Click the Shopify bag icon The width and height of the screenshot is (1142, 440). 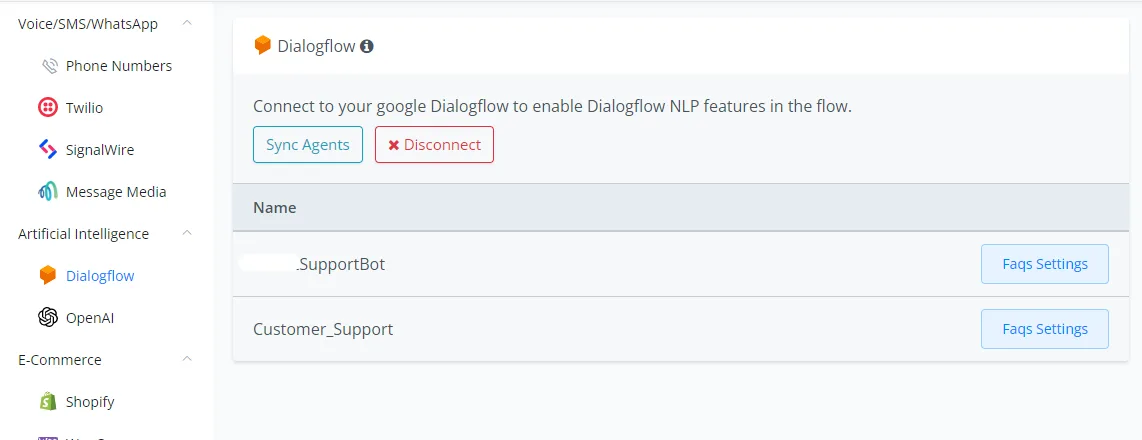[47, 401]
